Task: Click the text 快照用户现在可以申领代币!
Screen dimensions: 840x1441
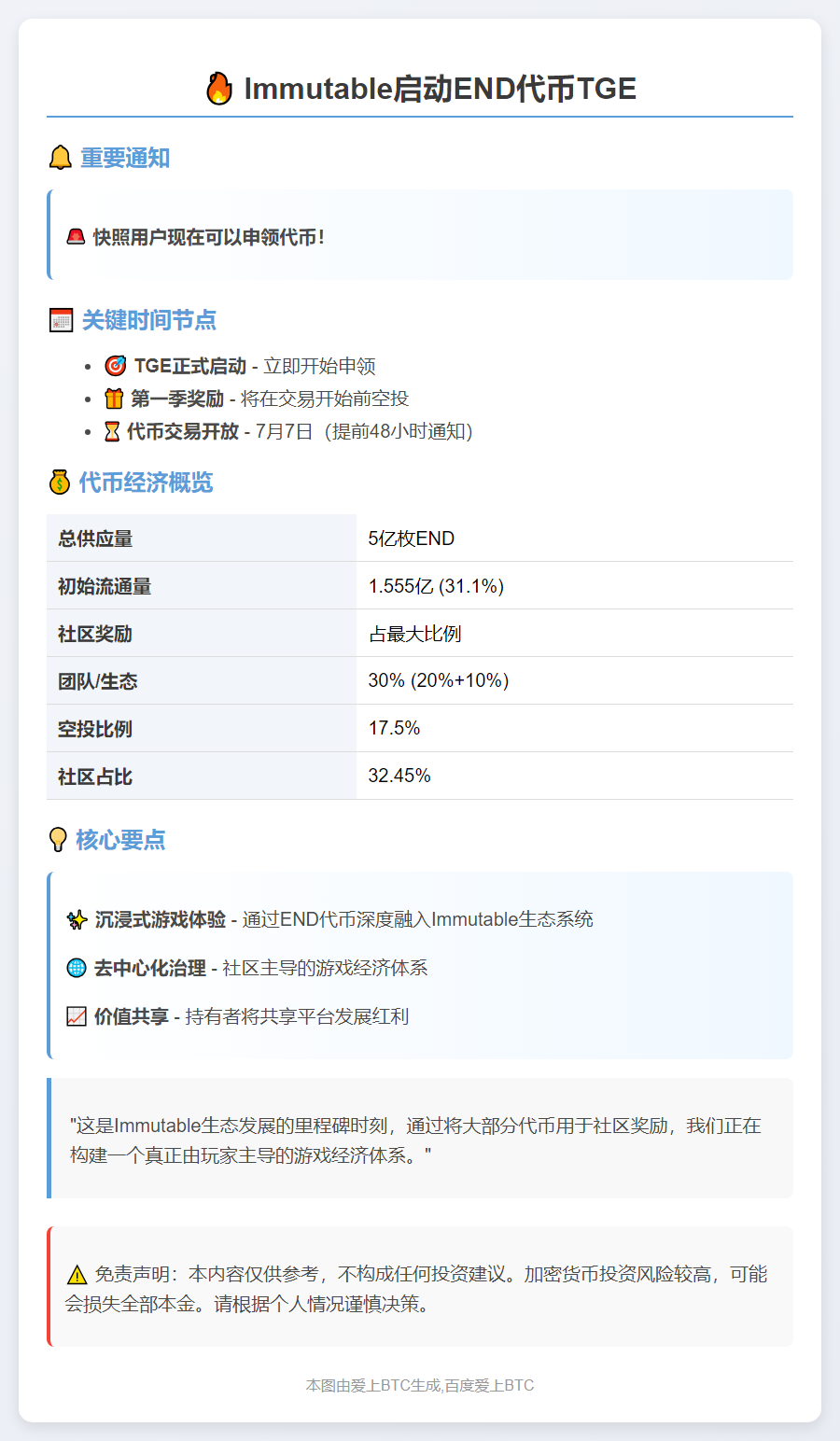Action: click(x=209, y=237)
